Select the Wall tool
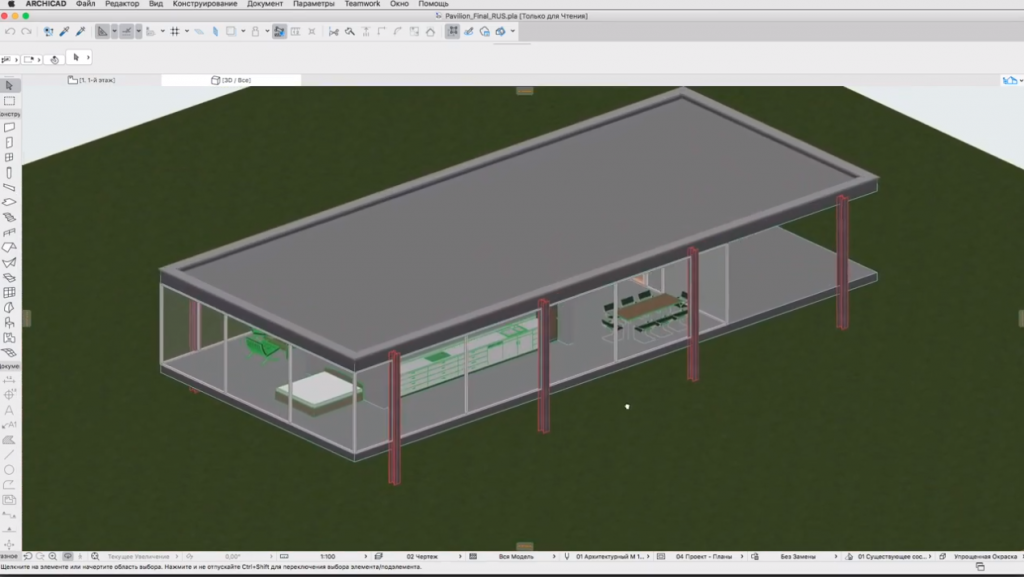 tap(9, 127)
